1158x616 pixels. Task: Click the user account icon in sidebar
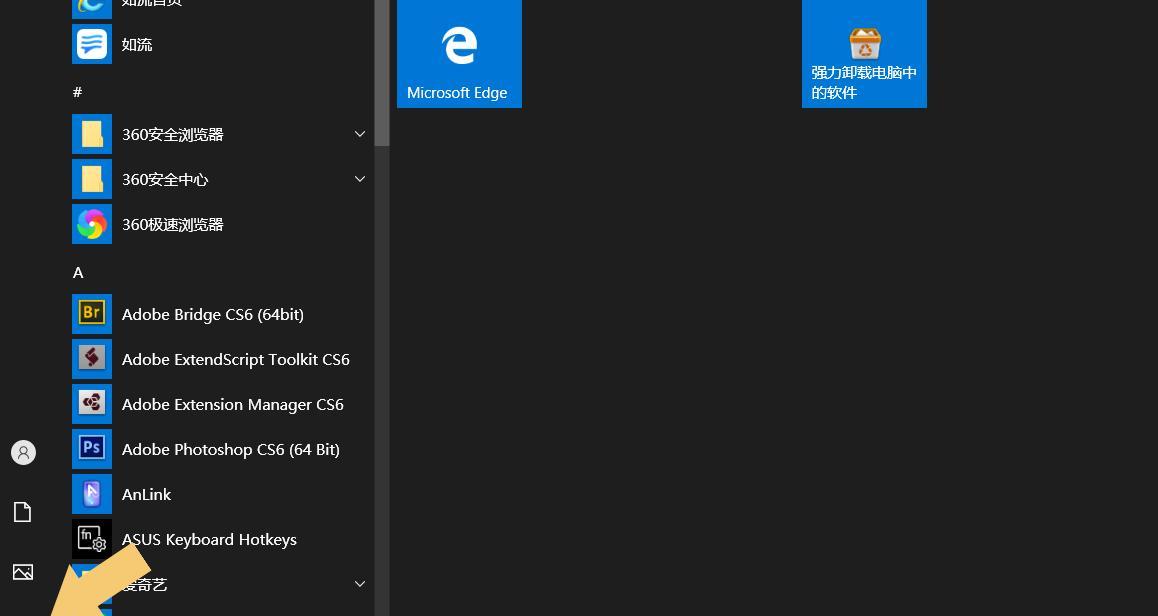pos(23,452)
